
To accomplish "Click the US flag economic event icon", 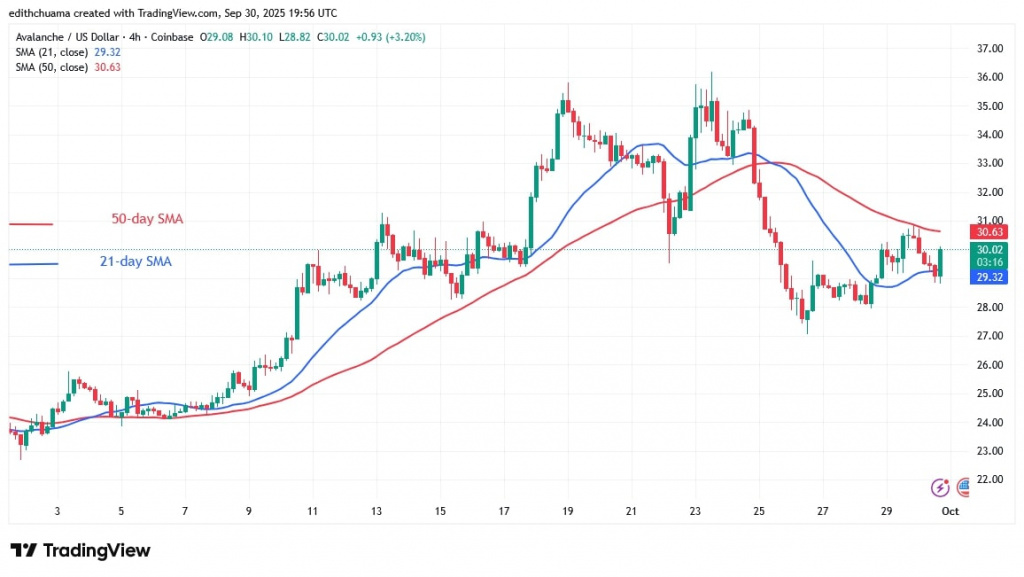I will pos(963,488).
